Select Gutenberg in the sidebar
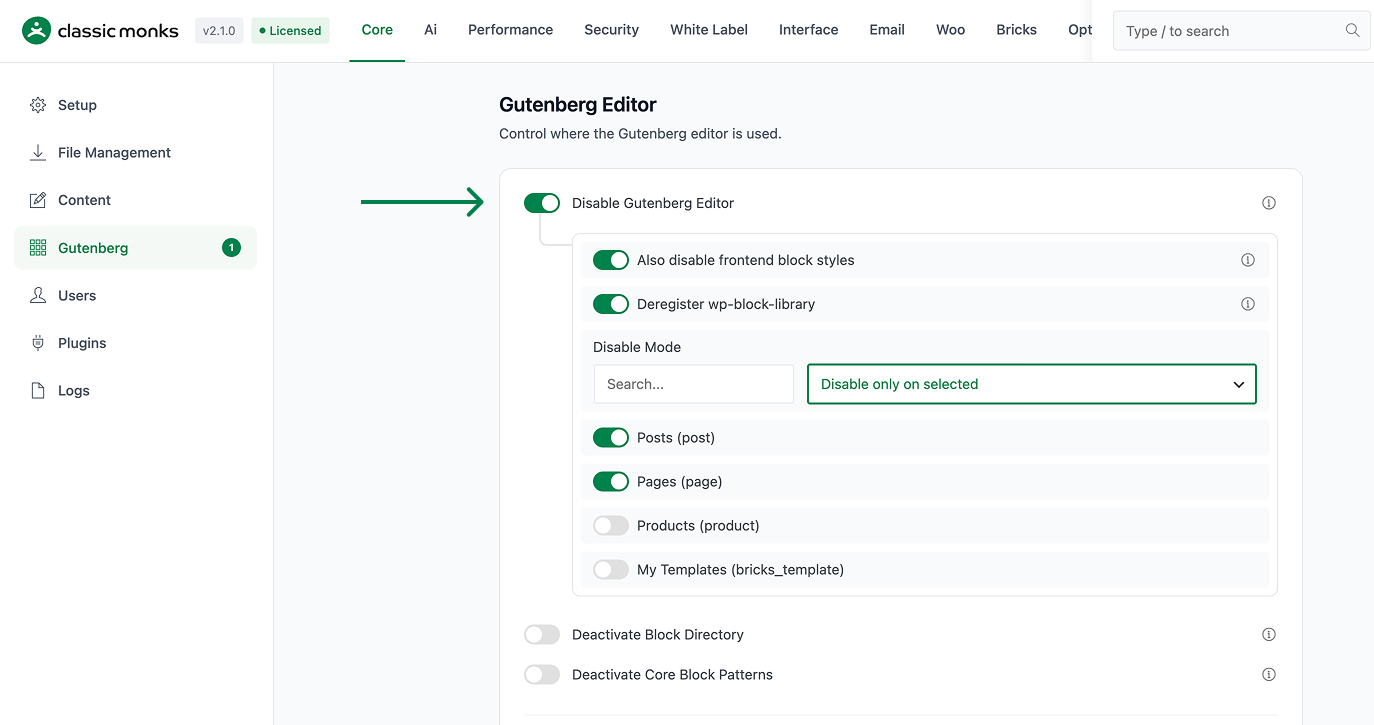This screenshot has width=1374, height=725. pyautogui.click(x=135, y=248)
